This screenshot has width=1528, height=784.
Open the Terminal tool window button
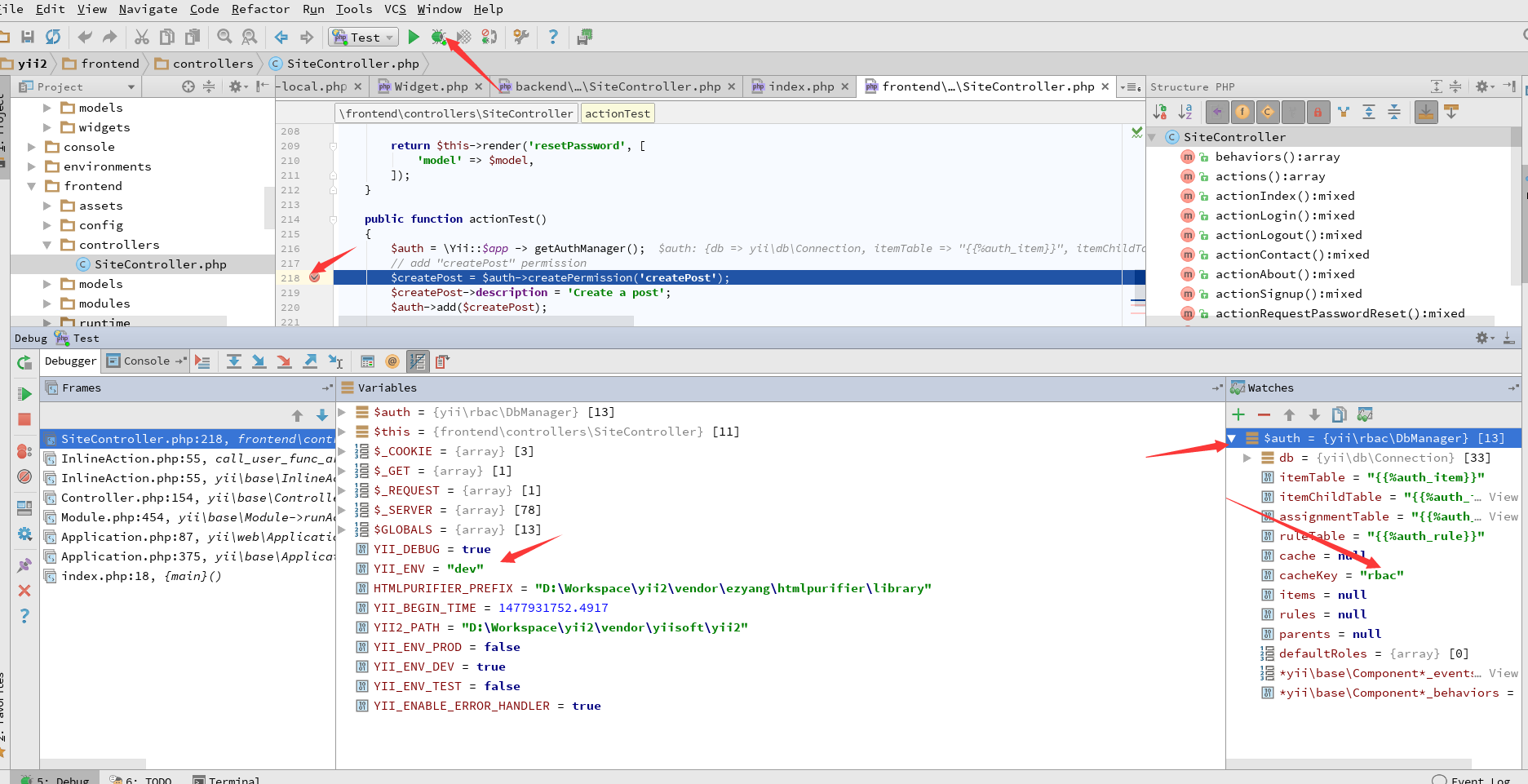227,780
